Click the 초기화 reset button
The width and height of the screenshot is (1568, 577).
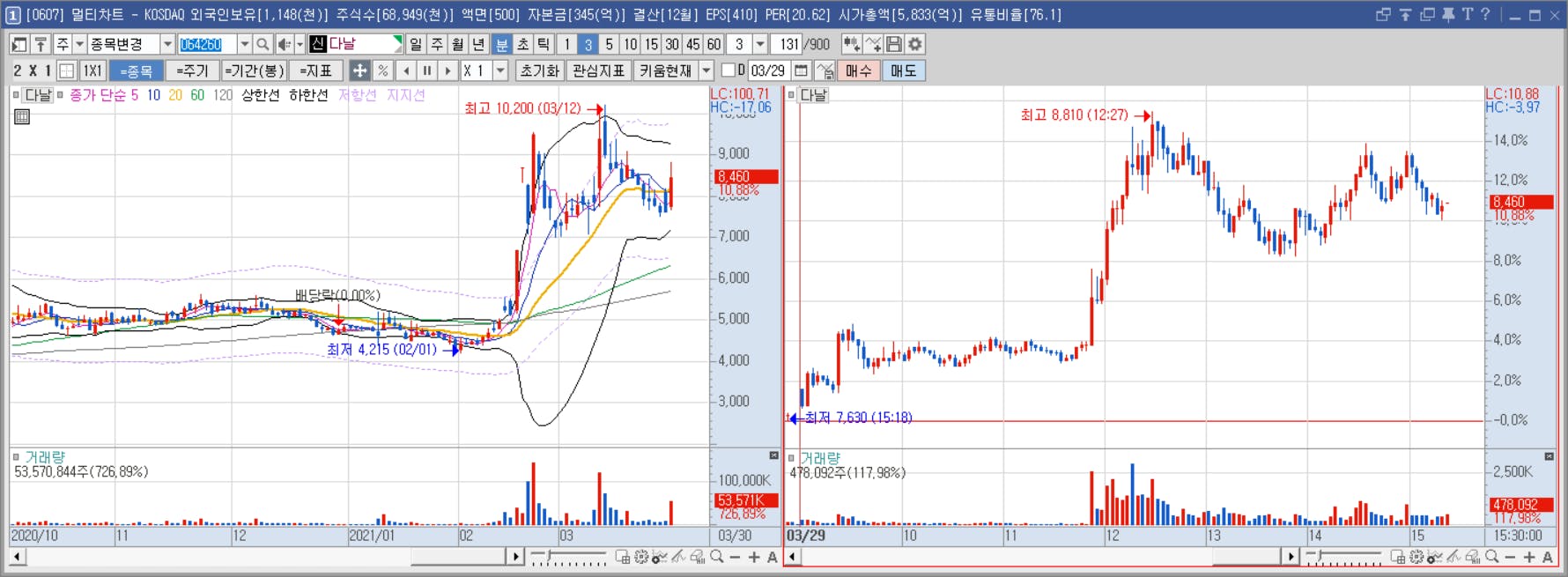539,70
